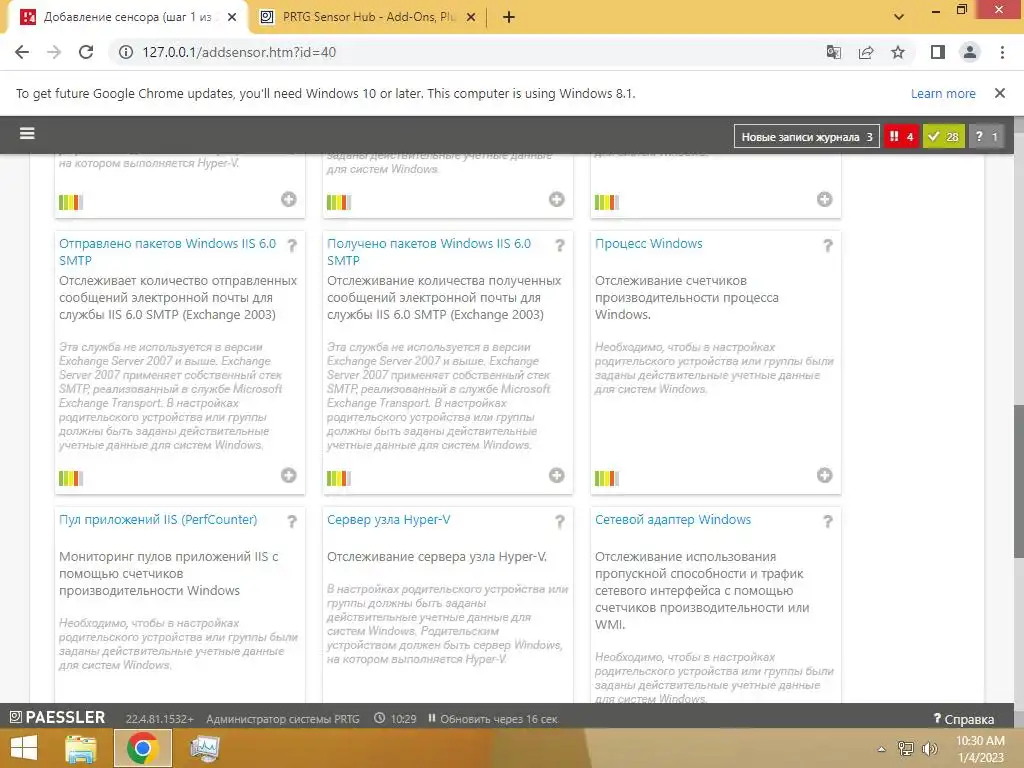Go back to previous page
Viewport: 1024px width, 768px height.
[22, 52]
